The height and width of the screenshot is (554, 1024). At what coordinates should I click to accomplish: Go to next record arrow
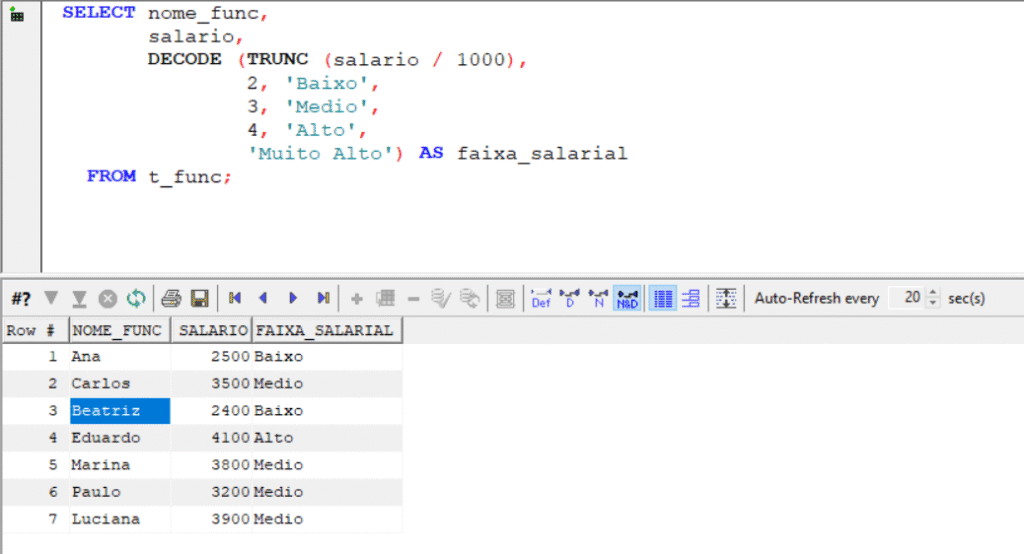293,298
